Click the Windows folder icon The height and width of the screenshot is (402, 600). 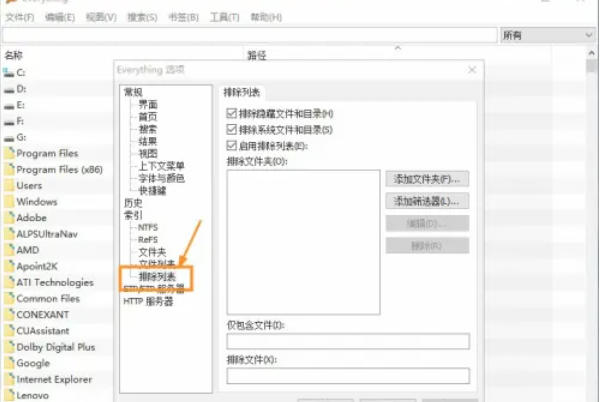(8, 202)
